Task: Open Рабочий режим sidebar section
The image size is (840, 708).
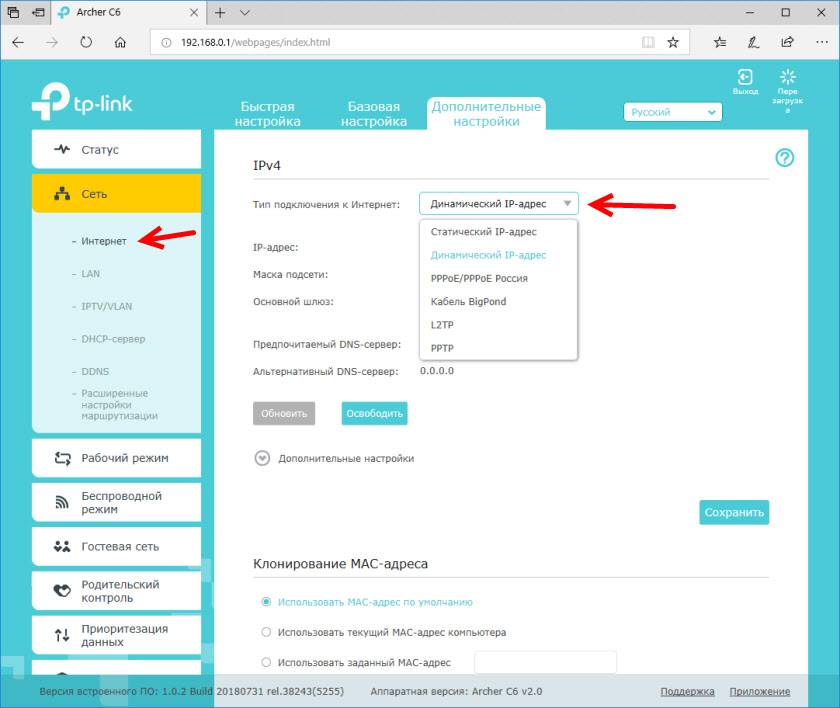Action: tap(116, 458)
